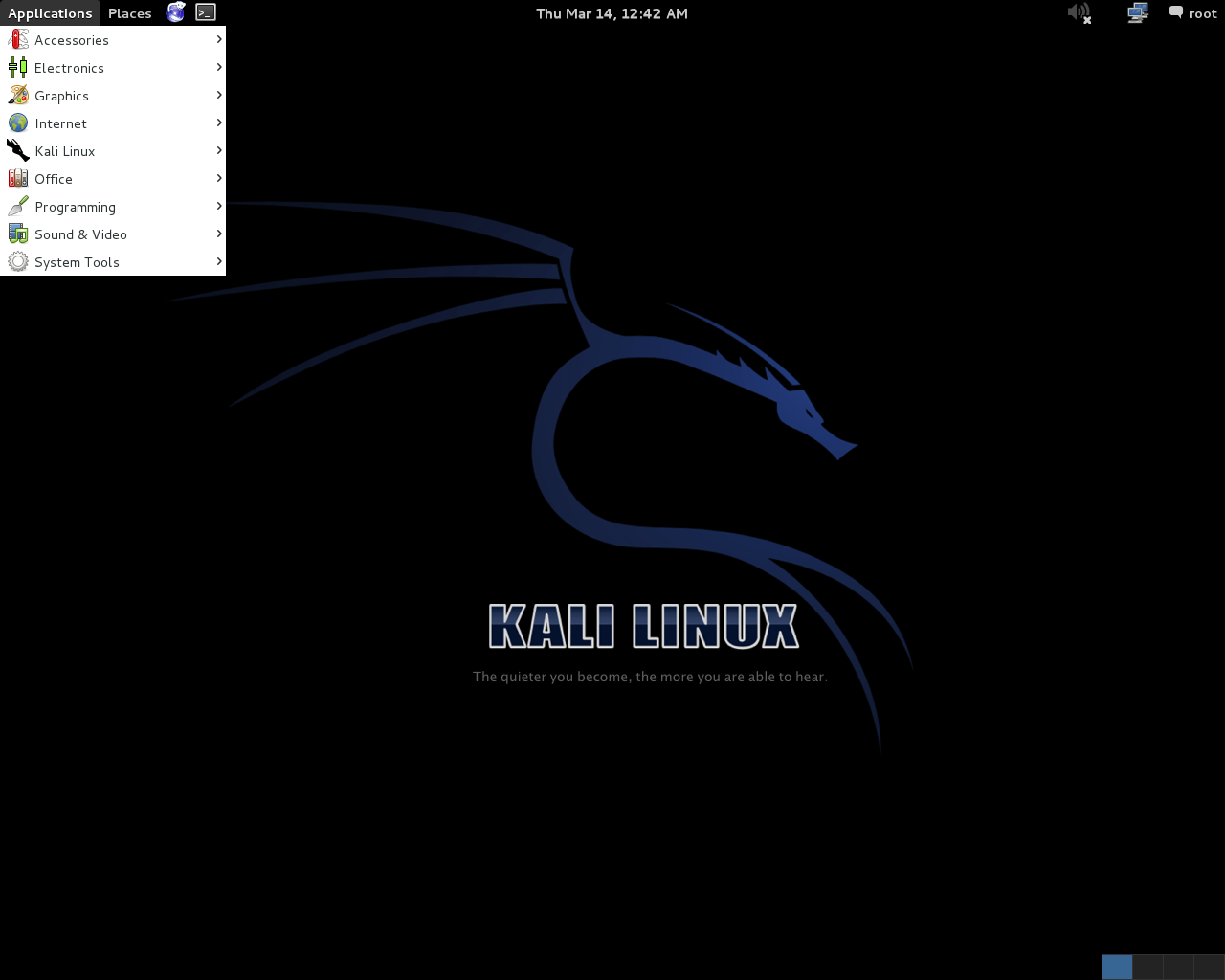1225x980 pixels.
Task: Open the Electronics application category
Action: click(x=69, y=67)
